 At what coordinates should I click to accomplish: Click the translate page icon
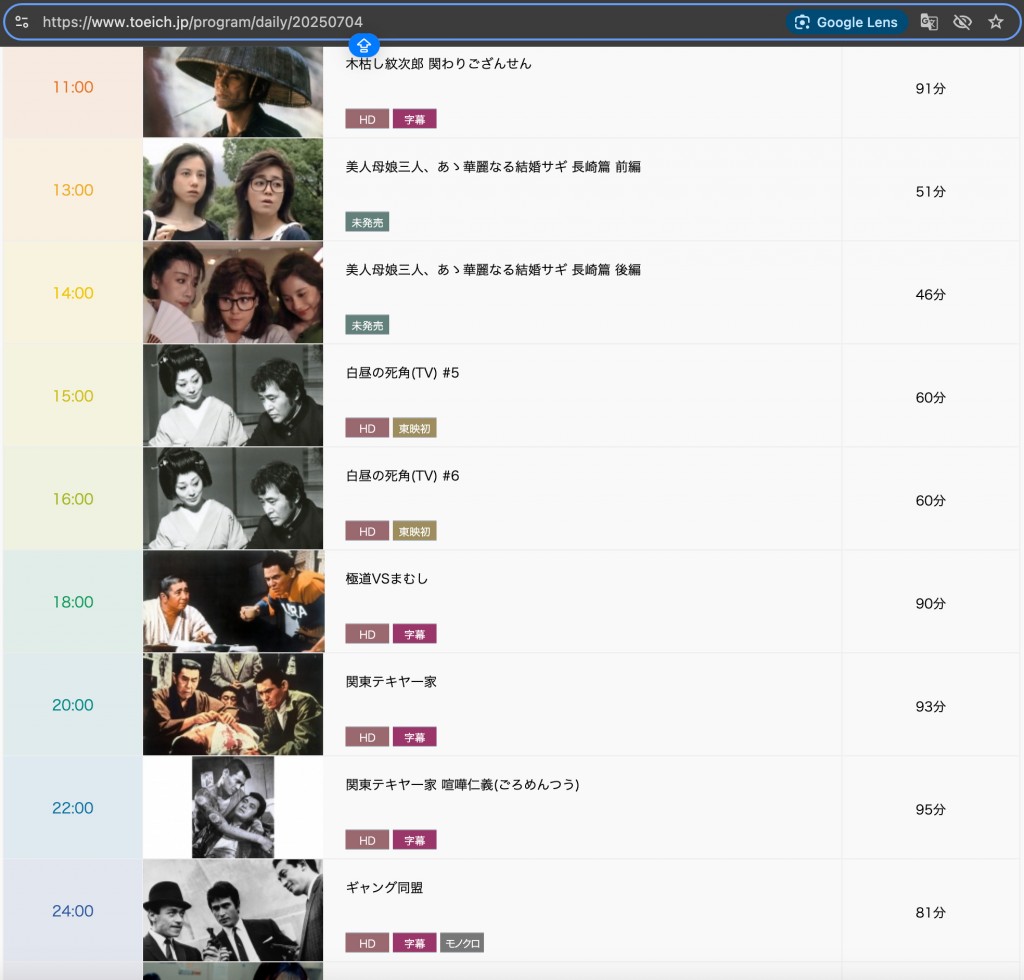tap(929, 22)
